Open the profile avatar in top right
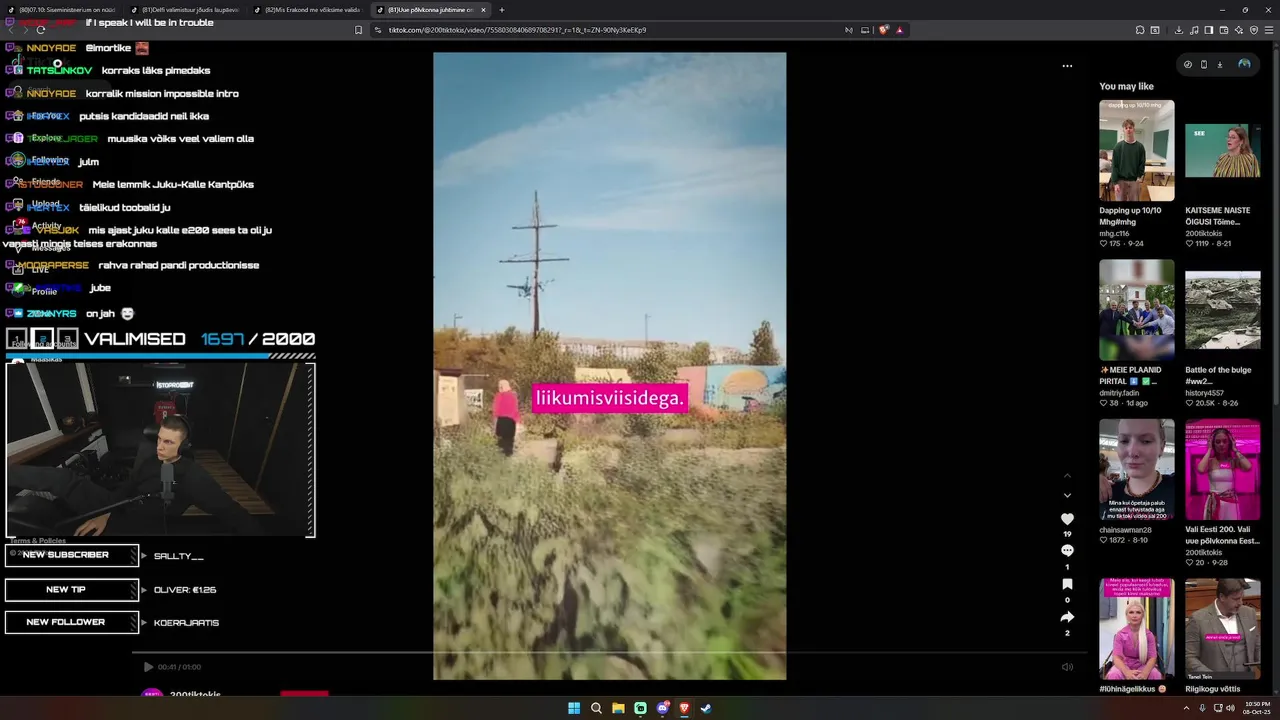 (1244, 64)
